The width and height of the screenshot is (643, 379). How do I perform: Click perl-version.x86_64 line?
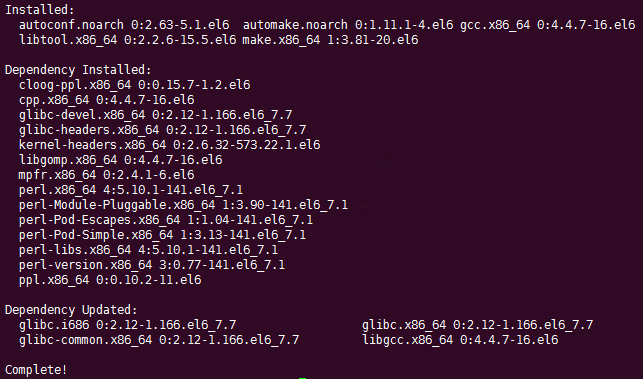pos(152,265)
